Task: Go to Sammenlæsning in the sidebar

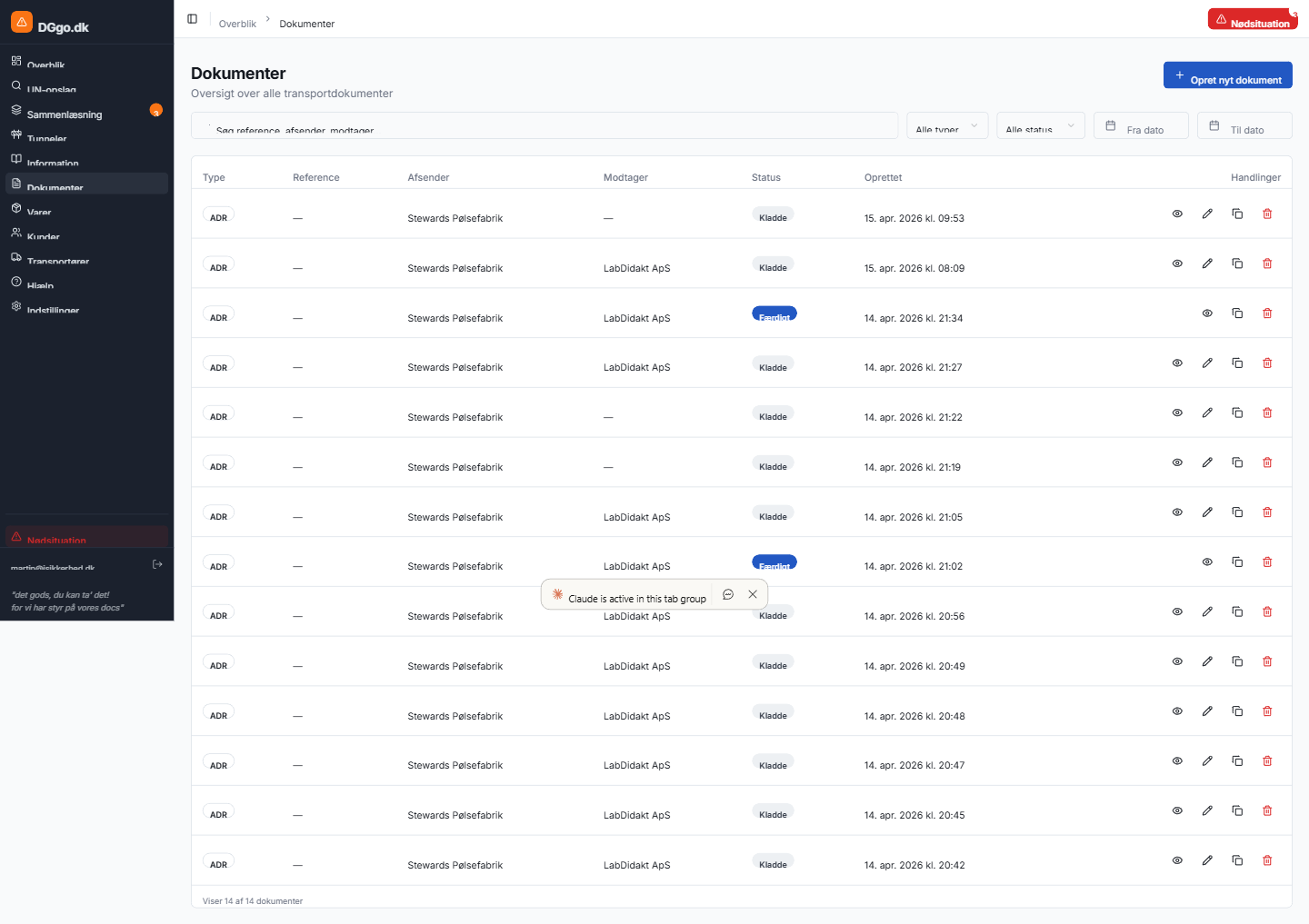Action: 65,114
